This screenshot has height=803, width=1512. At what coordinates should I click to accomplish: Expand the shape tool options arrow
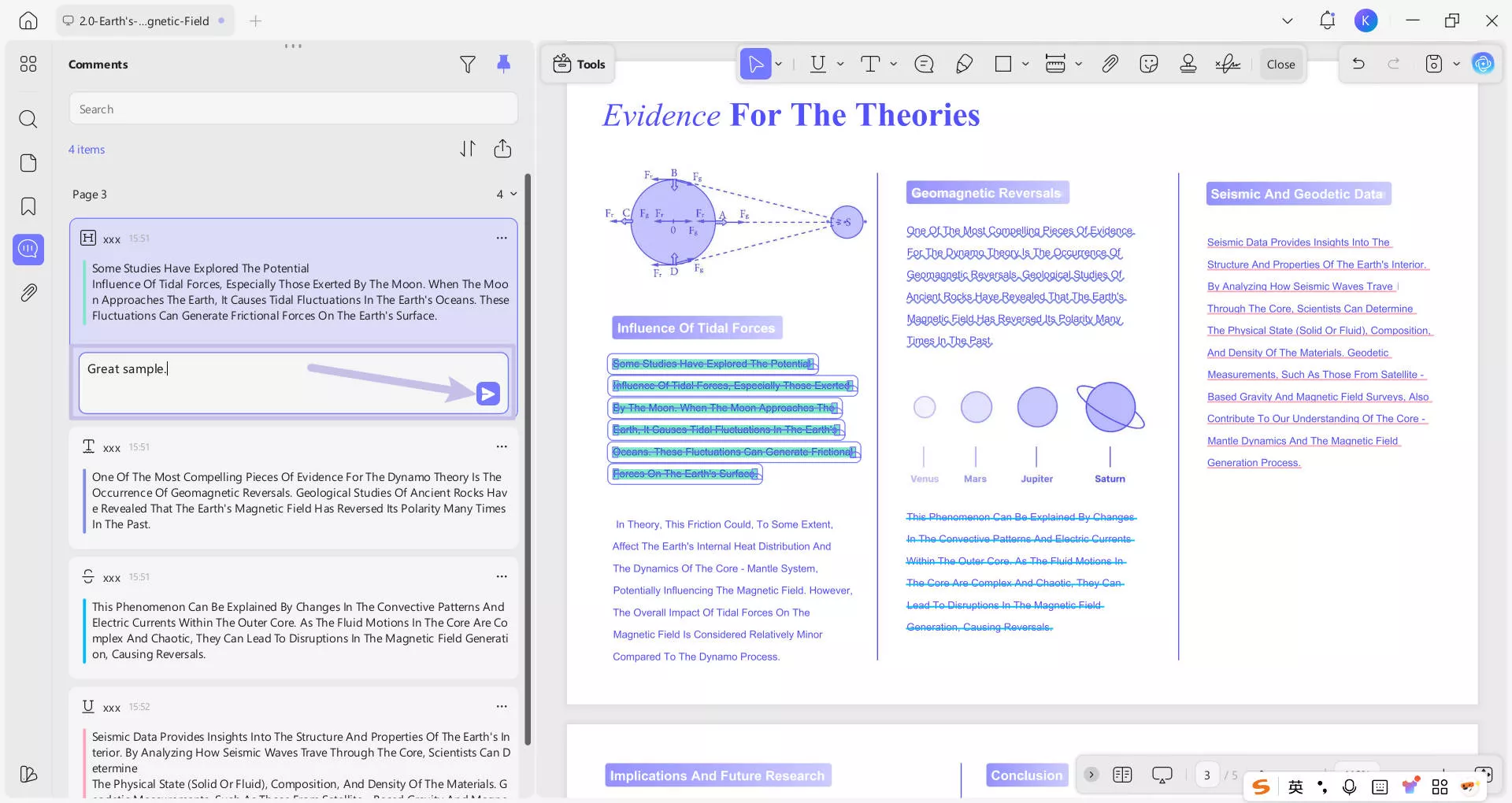point(1025,65)
